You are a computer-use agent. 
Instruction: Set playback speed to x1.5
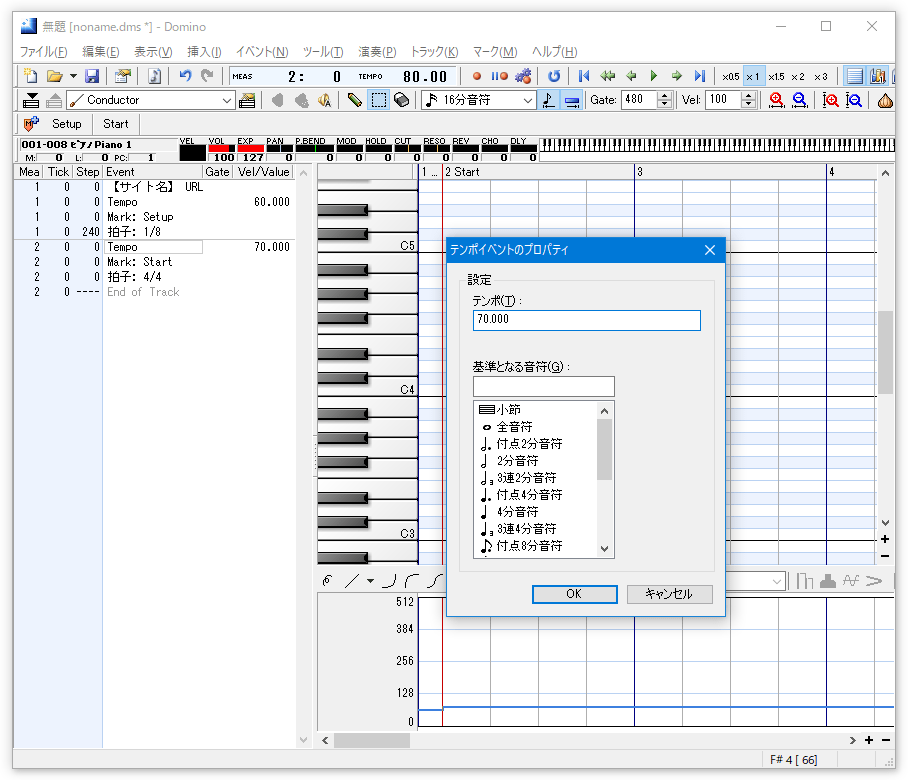(x=777, y=76)
